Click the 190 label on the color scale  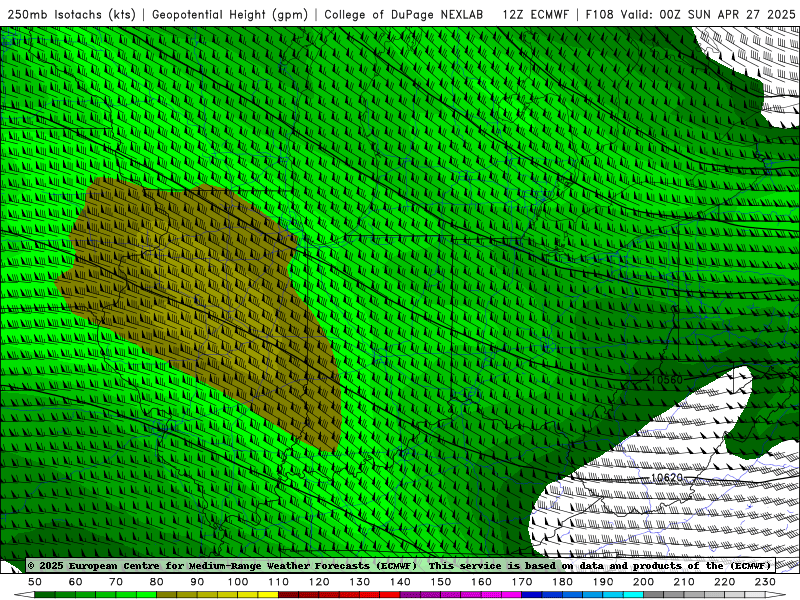point(603,582)
